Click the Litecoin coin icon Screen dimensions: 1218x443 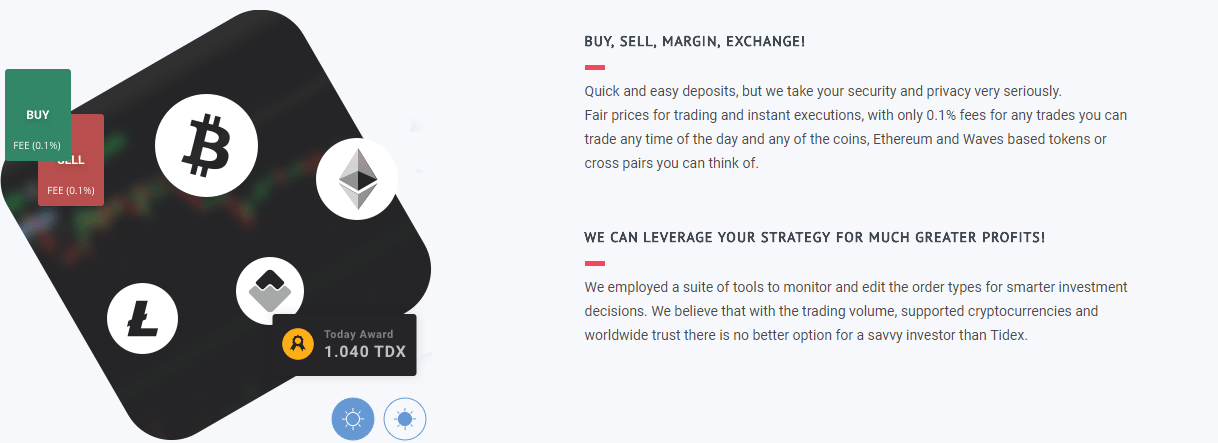142,319
